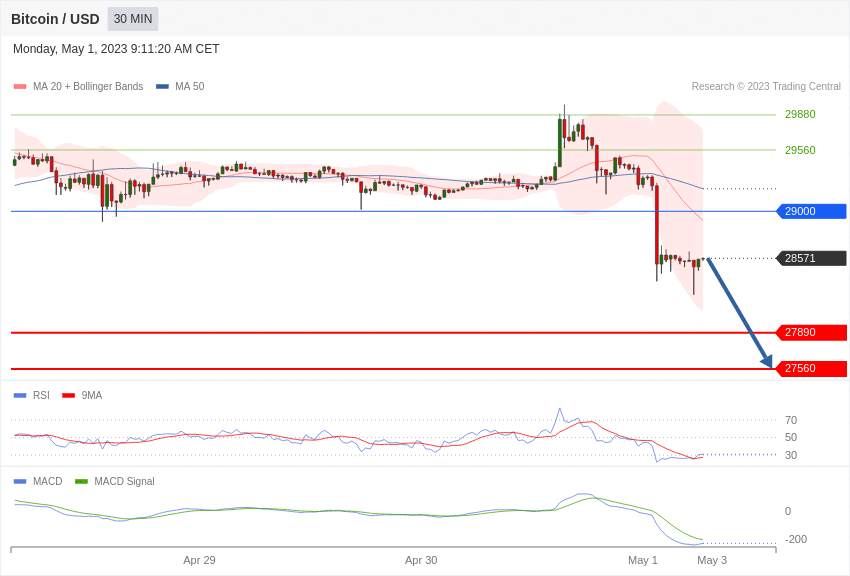This screenshot has width=850, height=576.
Task: Click the 29560 resistance level label
Action: (800, 150)
